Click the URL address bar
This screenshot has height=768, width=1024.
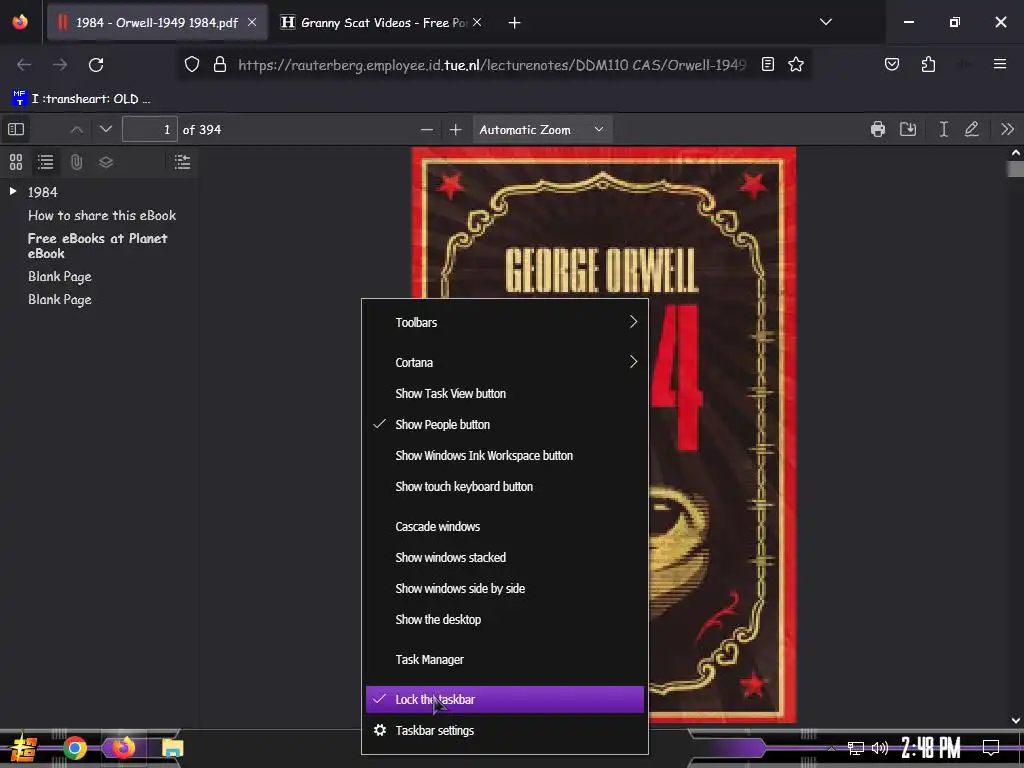pos(491,65)
